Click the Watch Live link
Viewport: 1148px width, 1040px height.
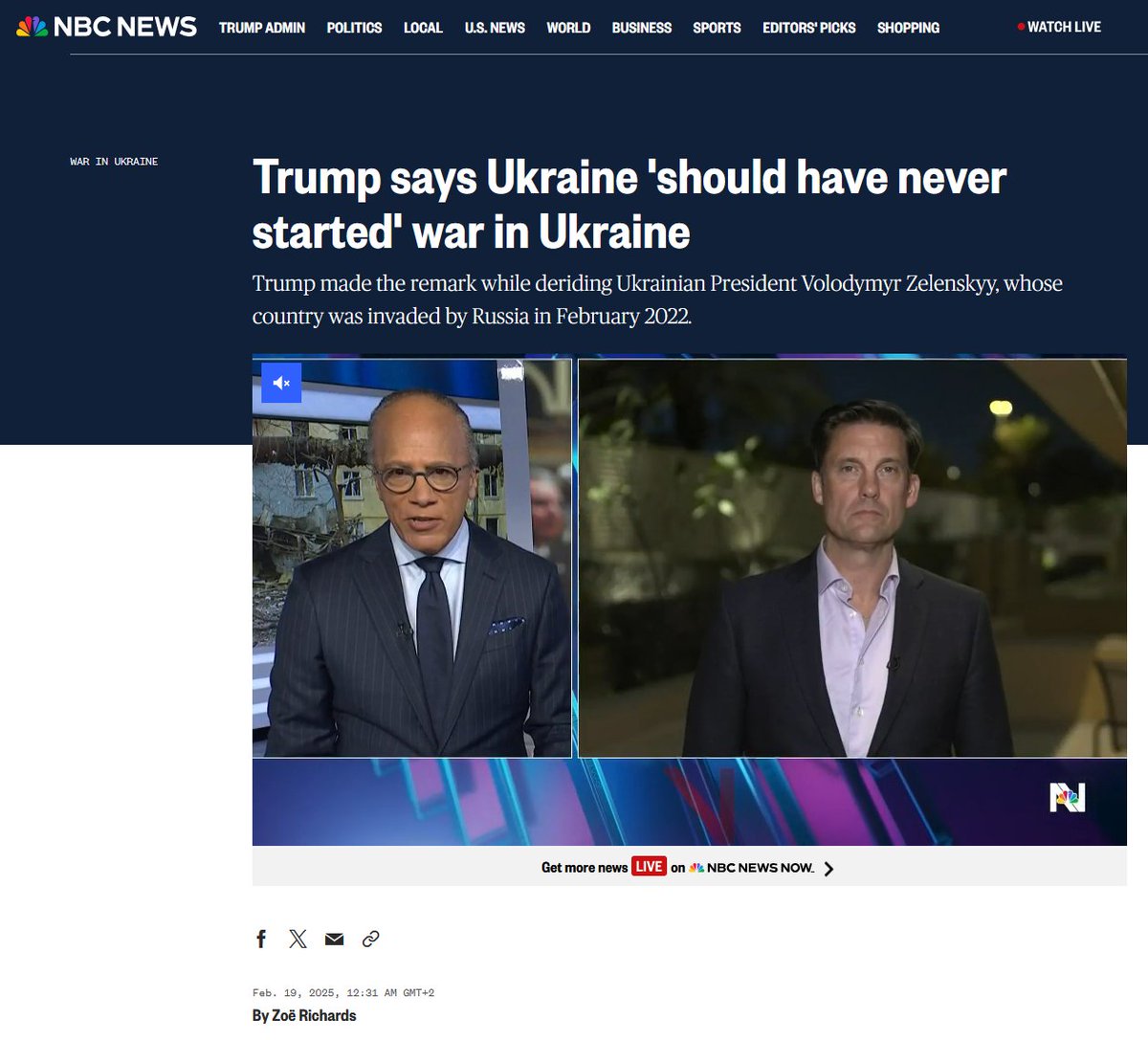(1059, 27)
